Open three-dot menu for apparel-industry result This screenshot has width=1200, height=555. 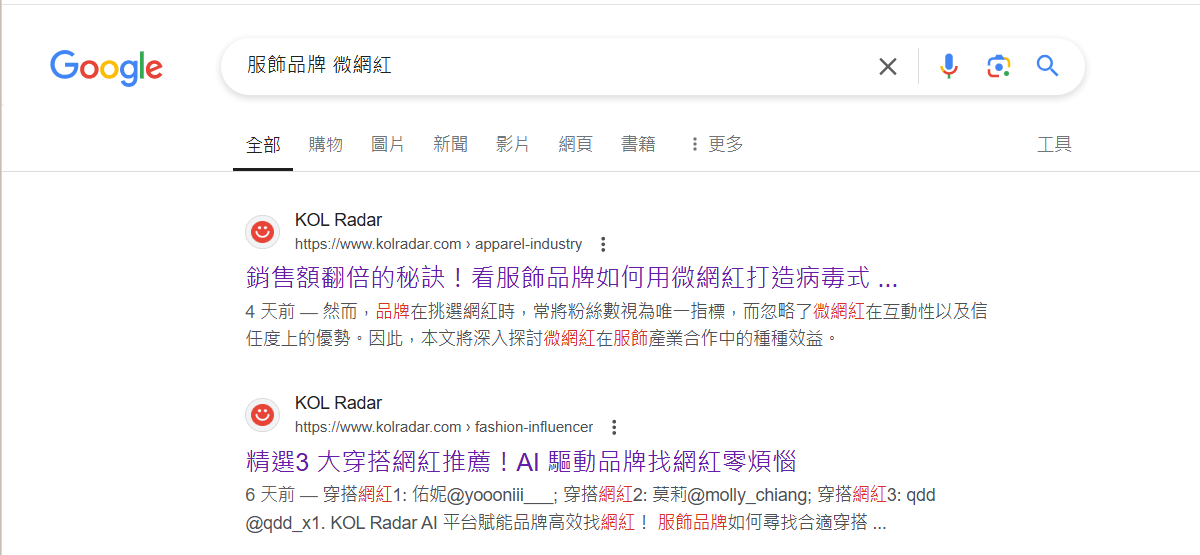point(603,245)
